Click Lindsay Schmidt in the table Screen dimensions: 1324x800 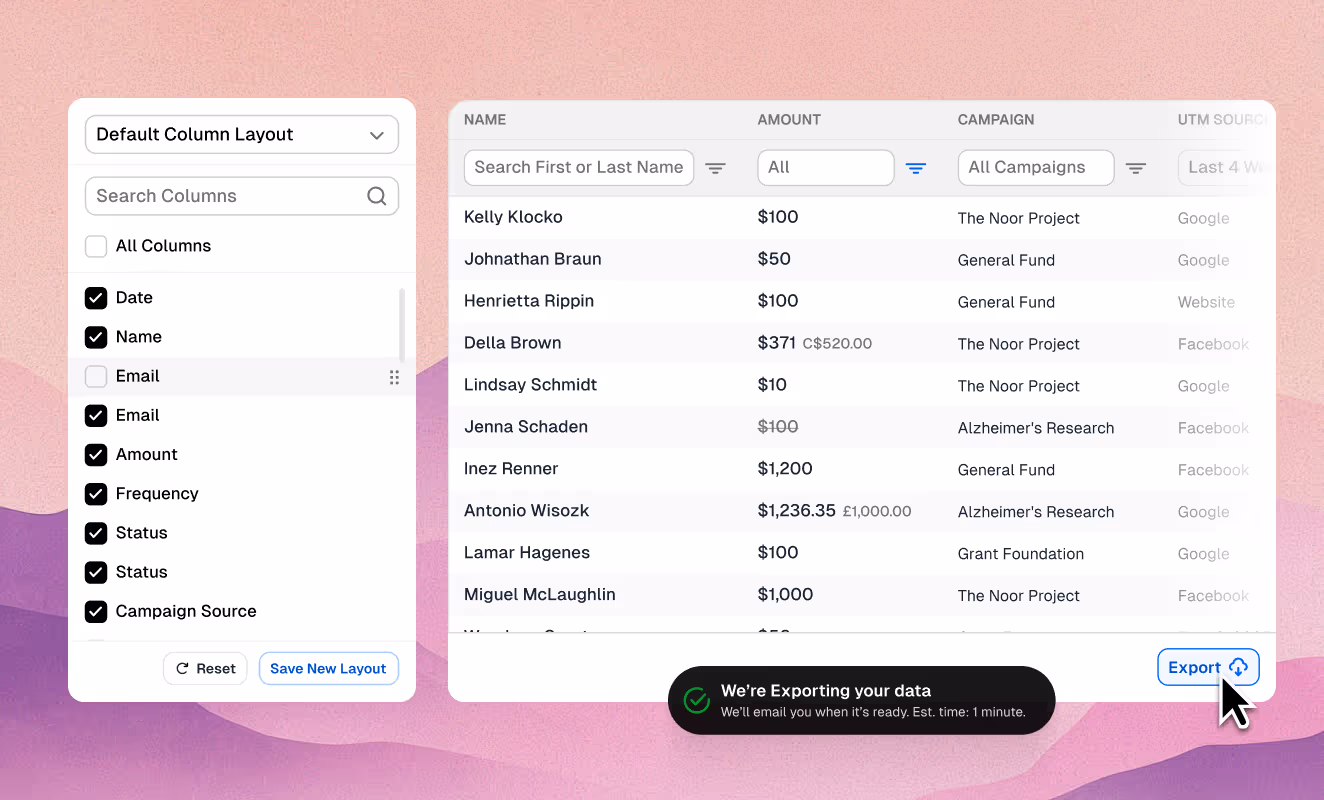[x=531, y=385]
